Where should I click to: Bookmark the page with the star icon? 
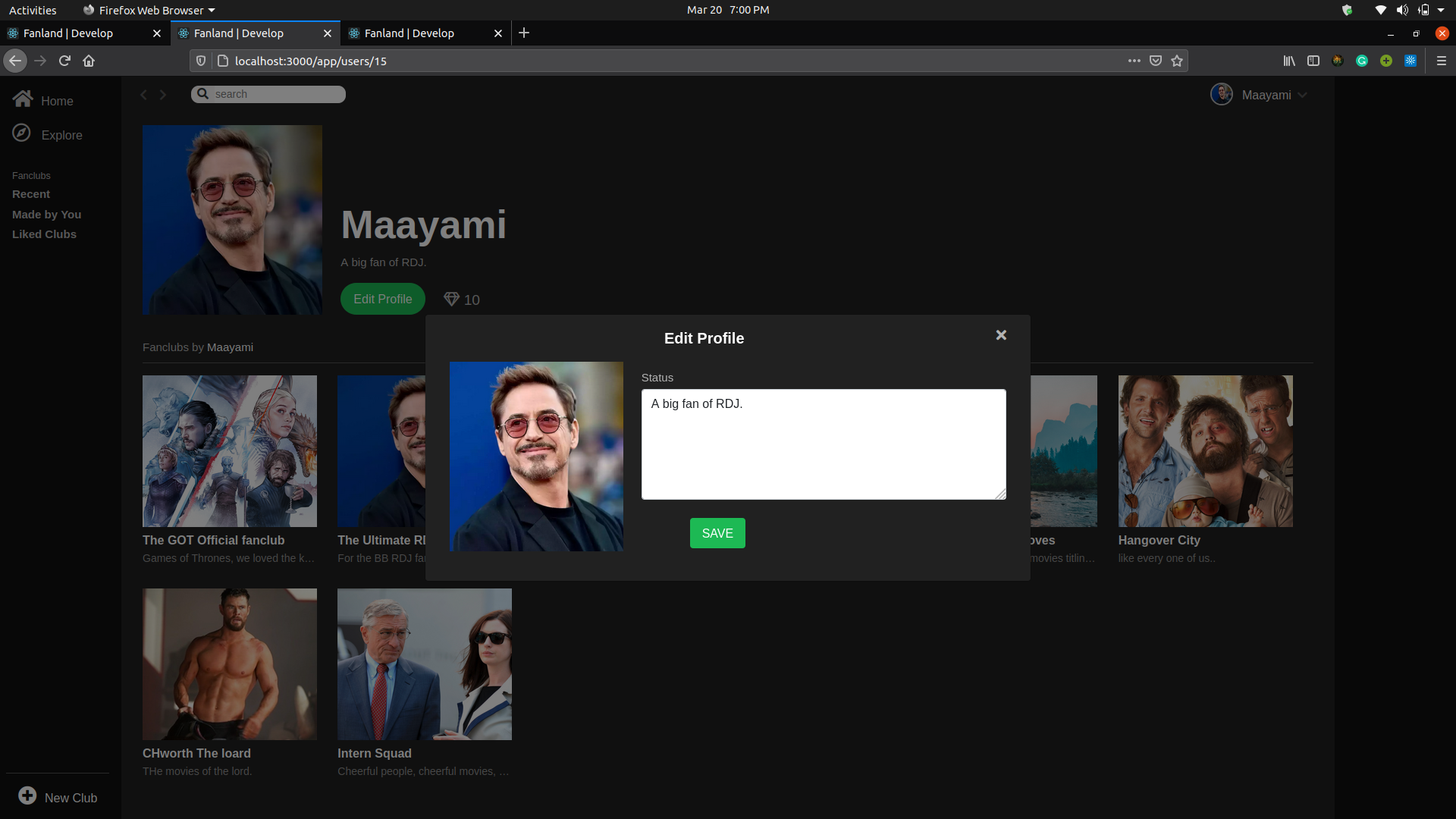(1176, 61)
